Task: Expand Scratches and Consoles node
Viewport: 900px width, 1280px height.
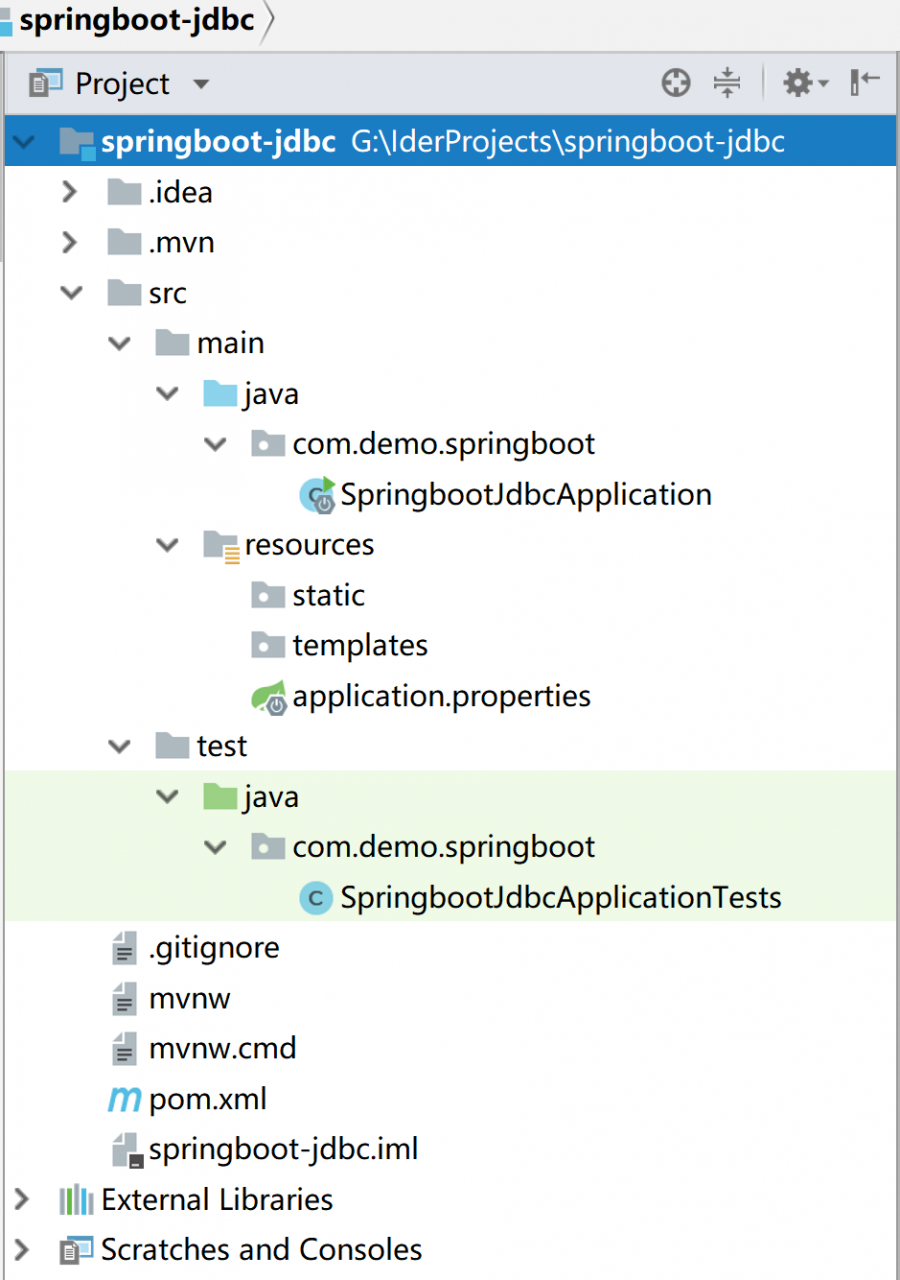Action: [x=21, y=1250]
